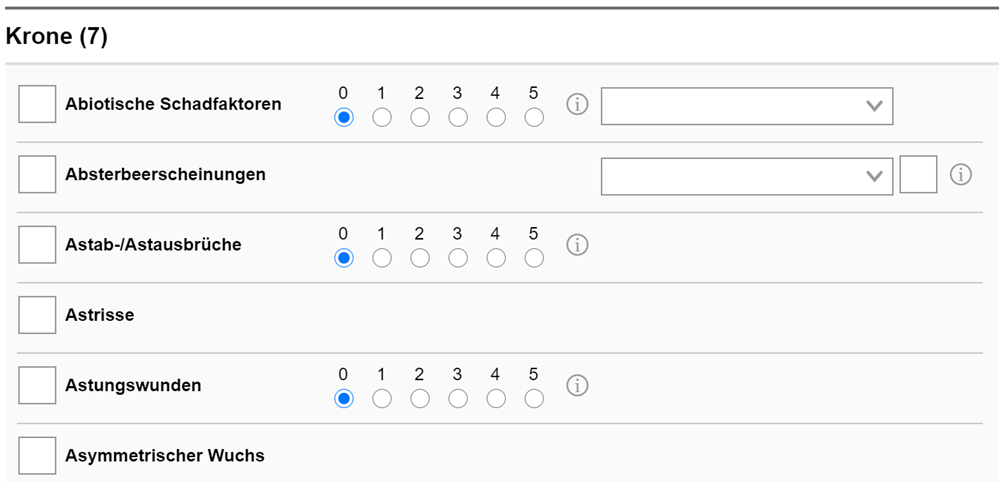
Task: View info icon for Astungswunden
Action: click(x=577, y=385)
